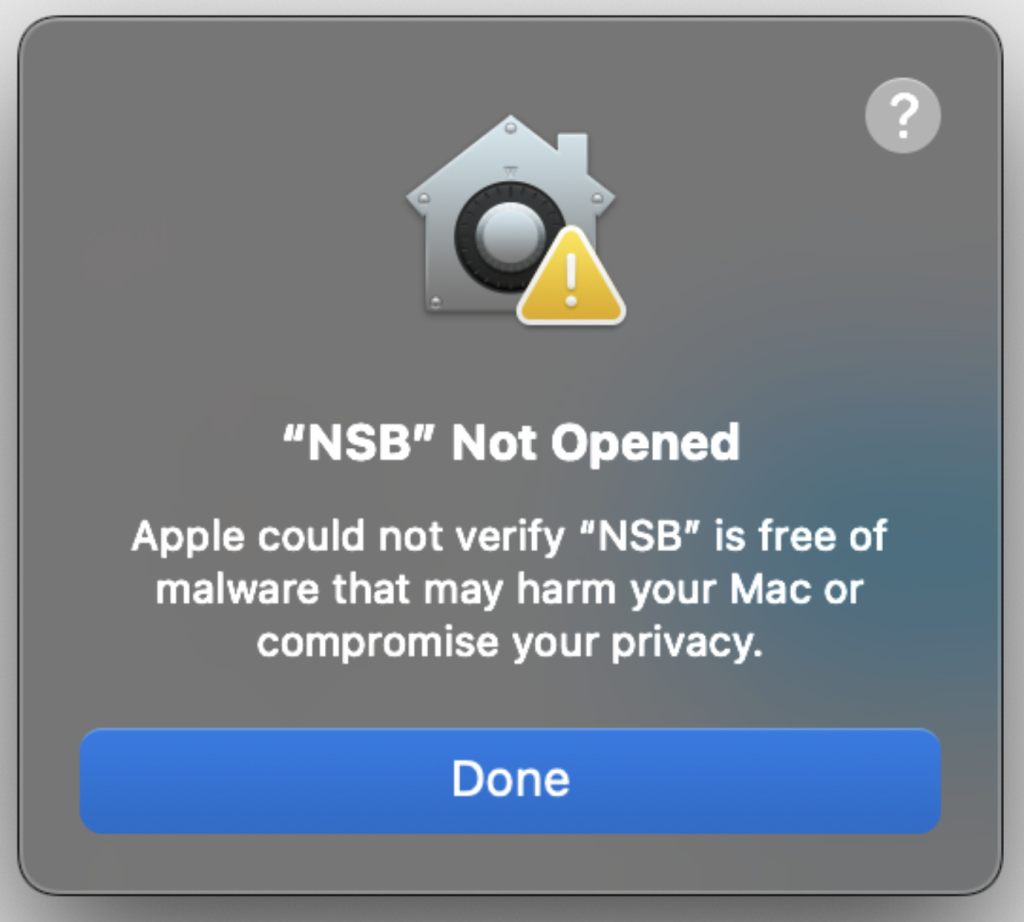The width and height of the screenshot is (1024, 922).
Task: Click "NSB" in the bold title
Action: click(x=359, y=442)
